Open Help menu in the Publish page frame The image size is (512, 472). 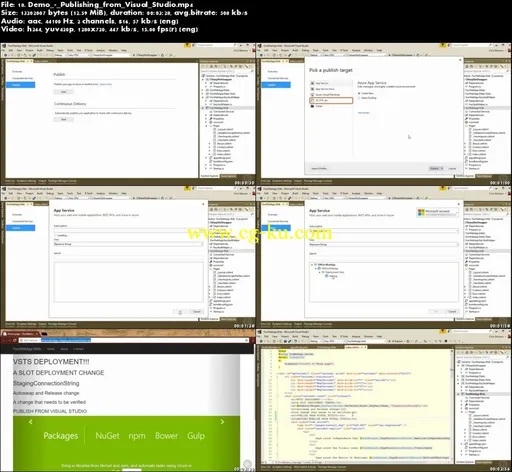(x=124, y=50)
